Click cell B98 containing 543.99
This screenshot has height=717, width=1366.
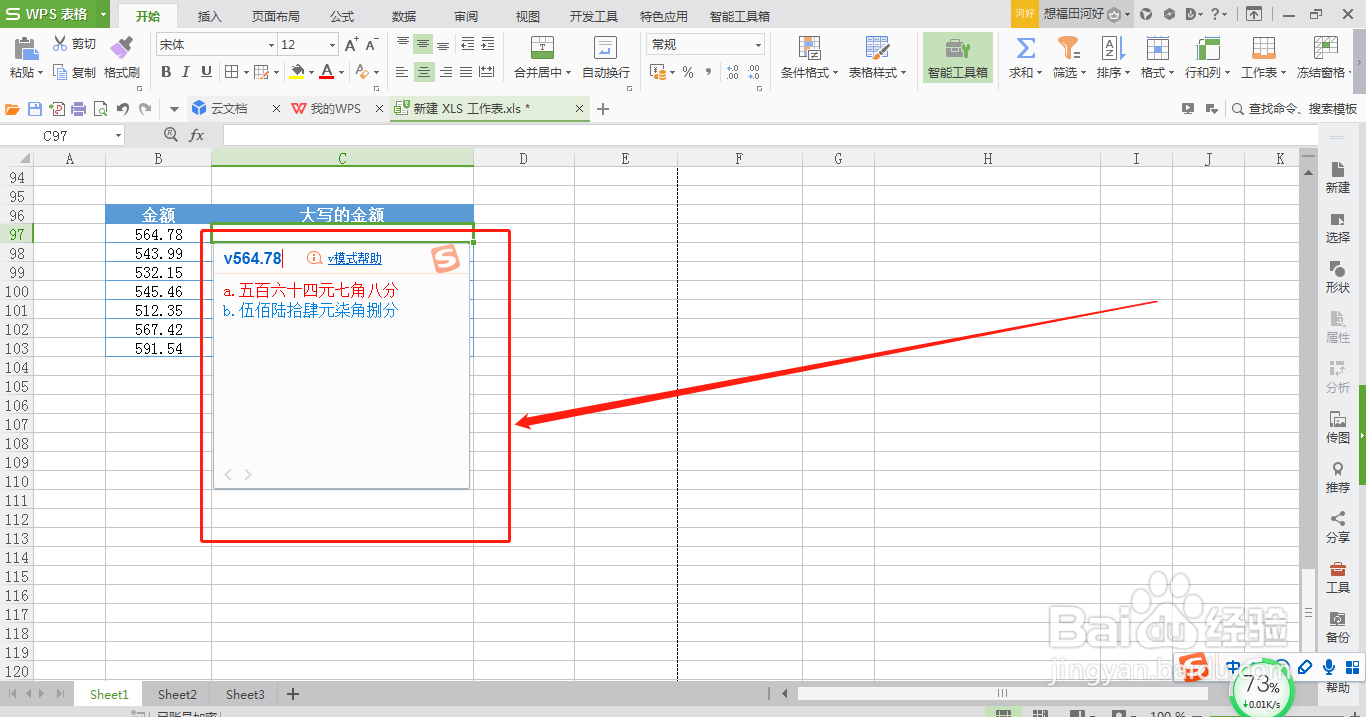coord(157,252)
